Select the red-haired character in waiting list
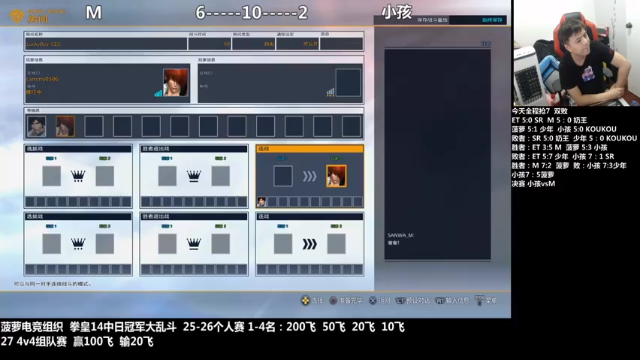The image size is (640, 360). tap(65, 126)
